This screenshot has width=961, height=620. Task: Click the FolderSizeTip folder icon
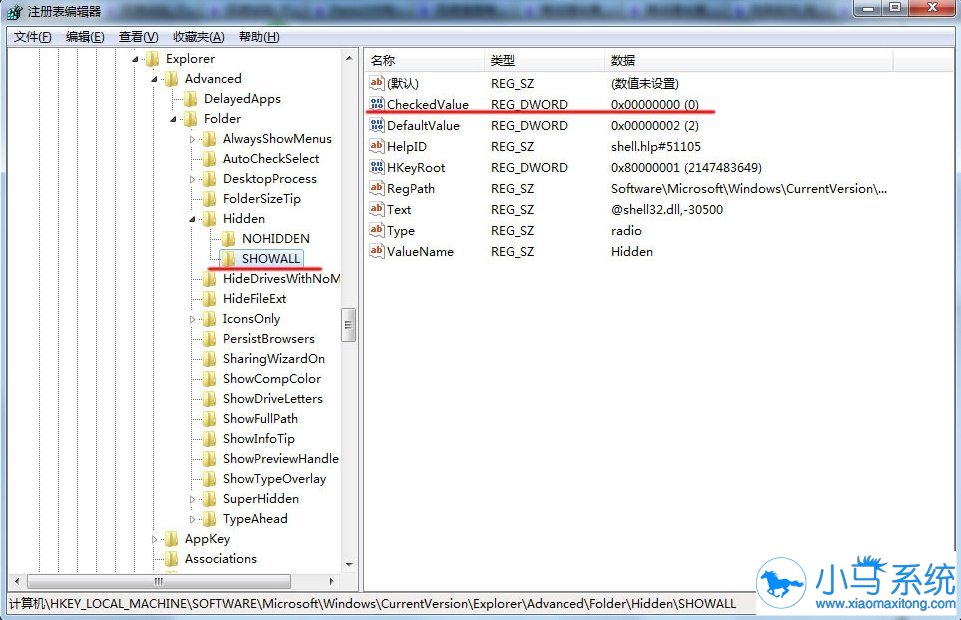[210, 198]
